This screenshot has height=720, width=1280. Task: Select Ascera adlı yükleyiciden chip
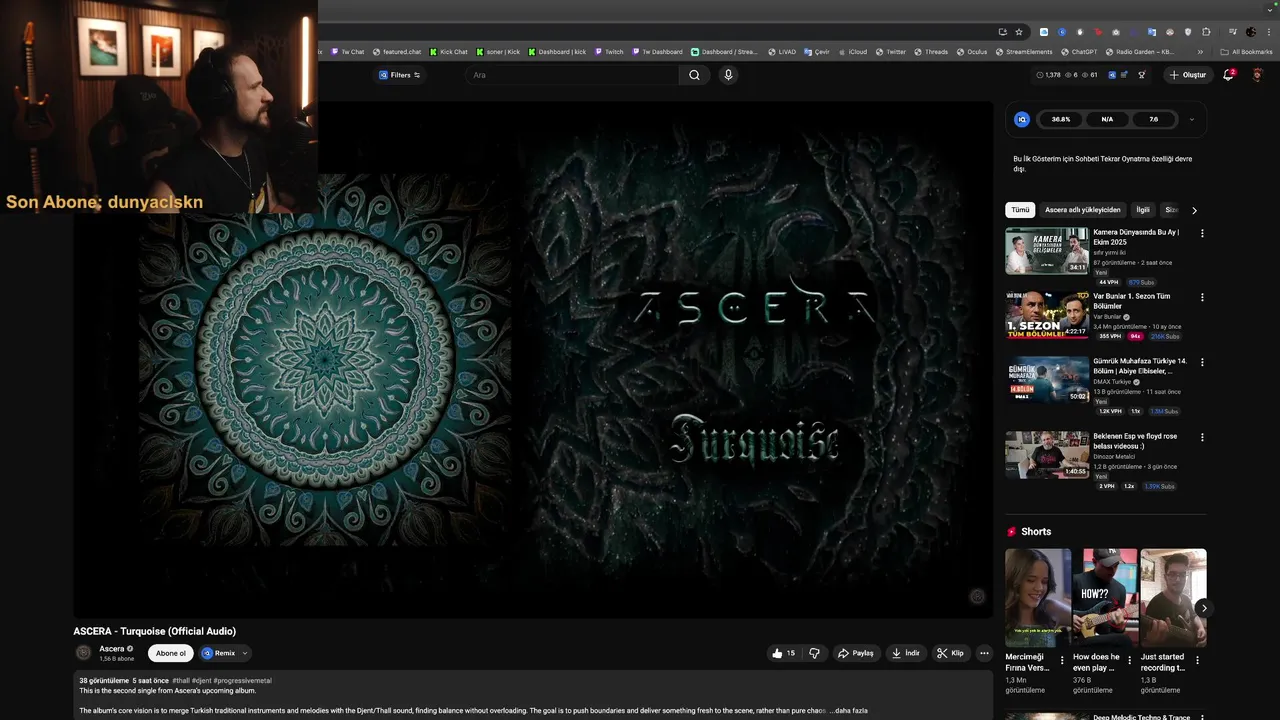1083,210
